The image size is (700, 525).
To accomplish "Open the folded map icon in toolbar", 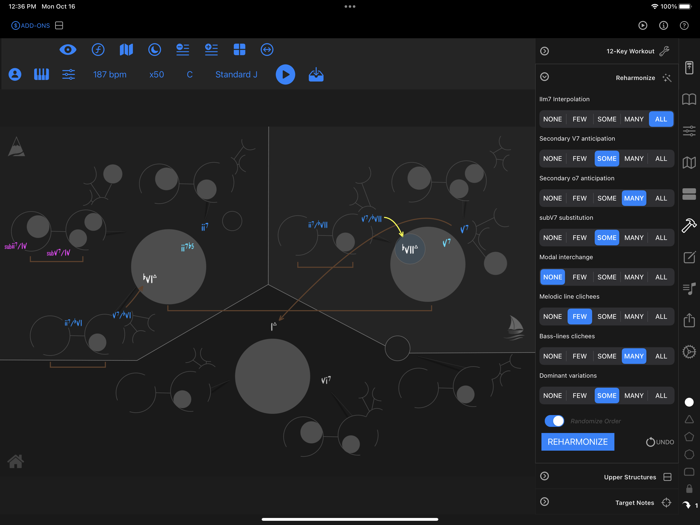I will coord(126,50).
